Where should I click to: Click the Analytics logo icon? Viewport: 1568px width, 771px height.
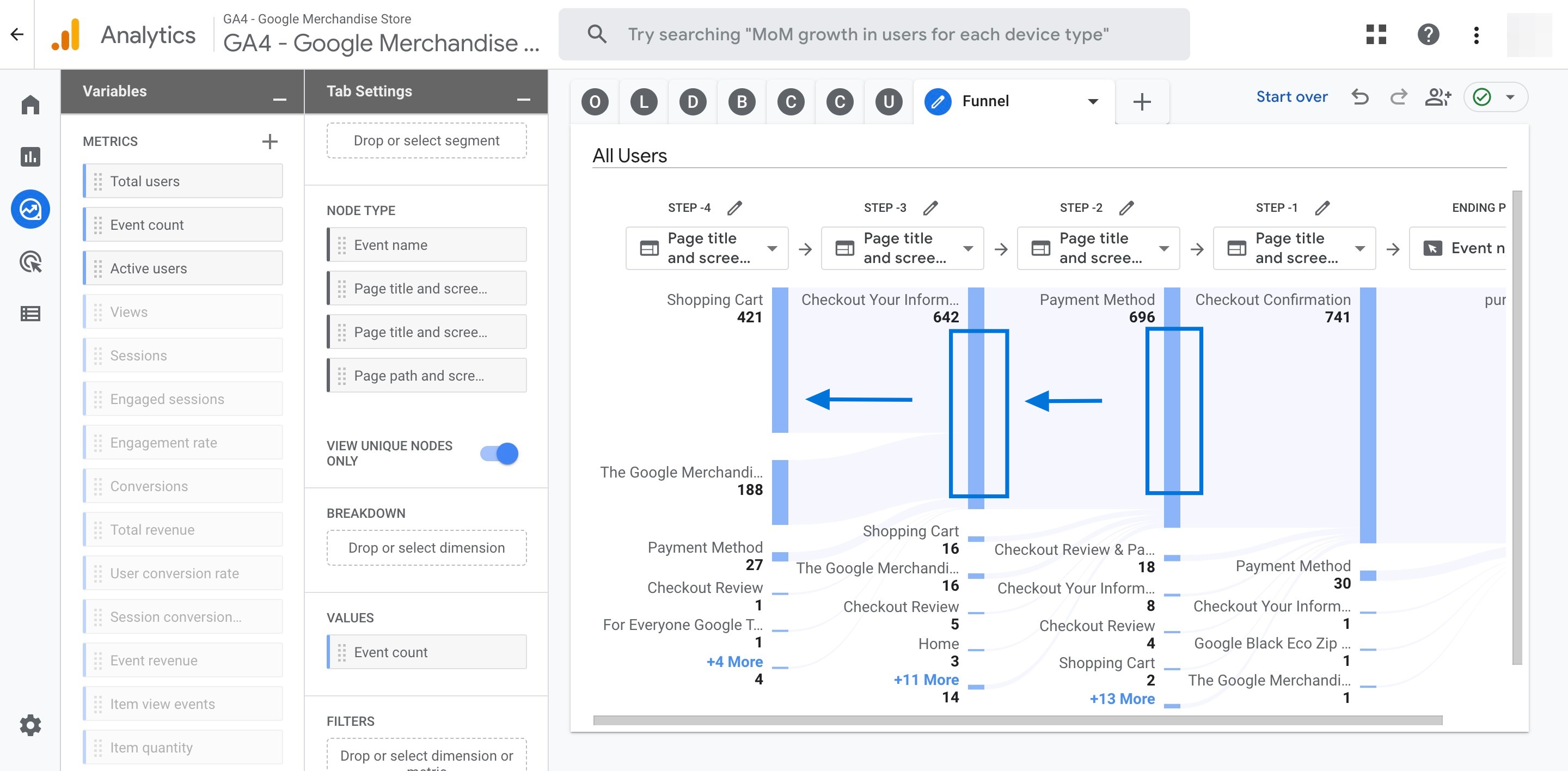[x=66, y=35]
